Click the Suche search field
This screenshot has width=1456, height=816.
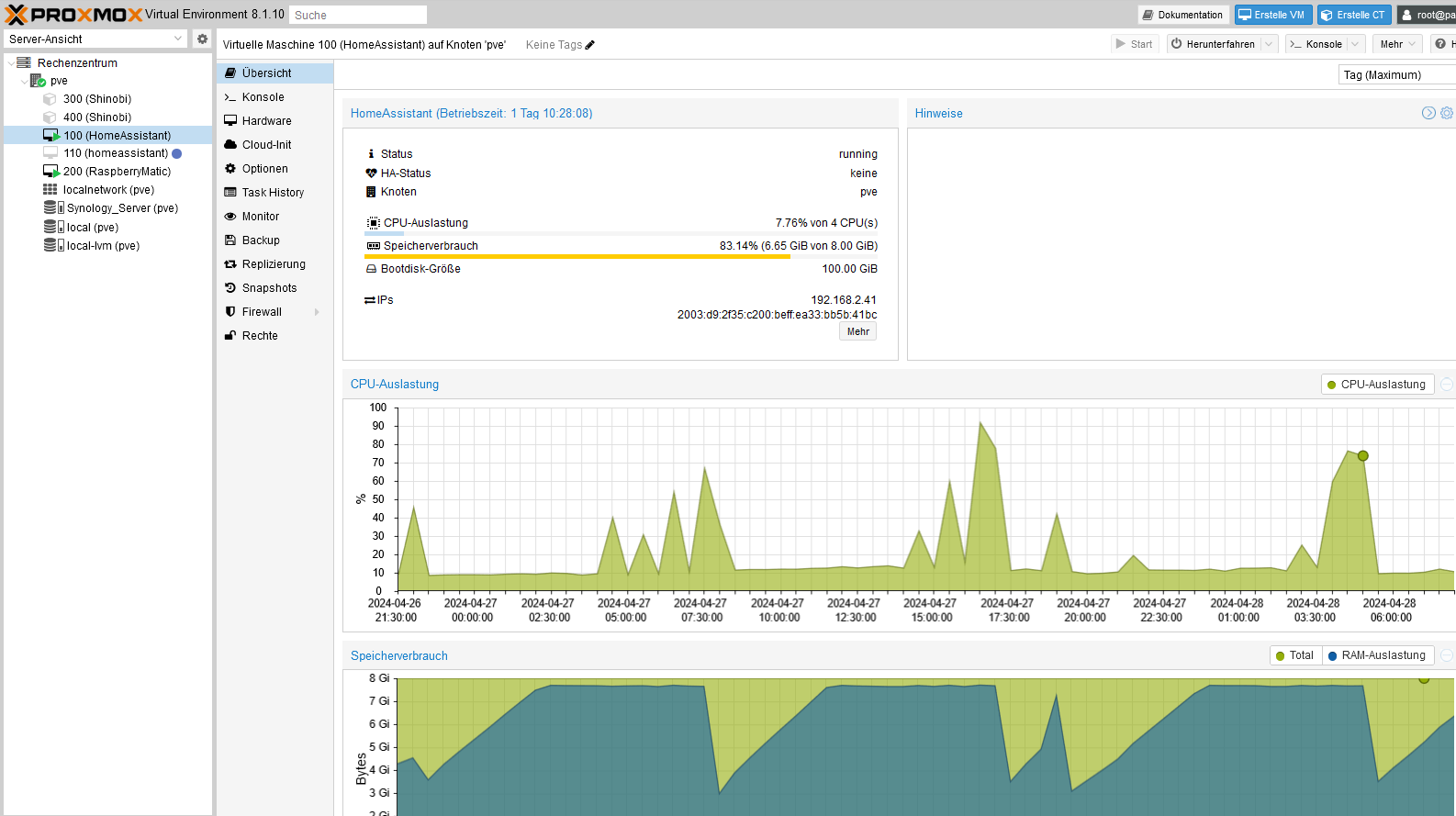click(358, 15)
